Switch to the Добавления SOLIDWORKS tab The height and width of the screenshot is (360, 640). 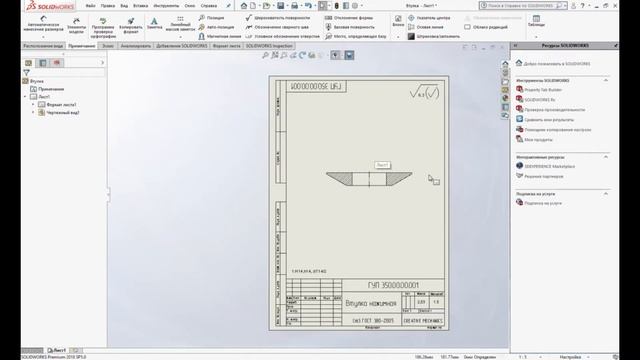pyautogui.click(x=182, y=46)
